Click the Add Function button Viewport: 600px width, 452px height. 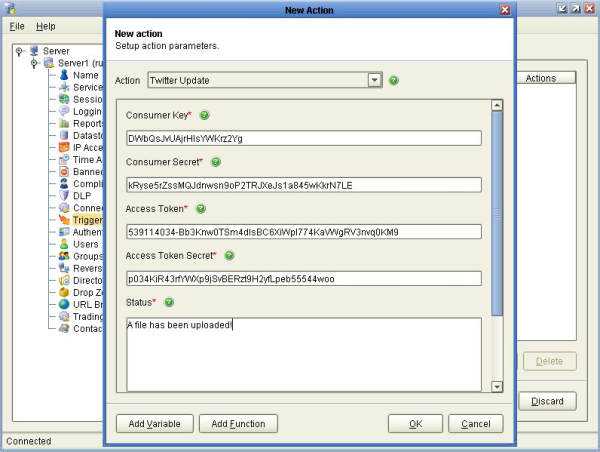(238, 424)
